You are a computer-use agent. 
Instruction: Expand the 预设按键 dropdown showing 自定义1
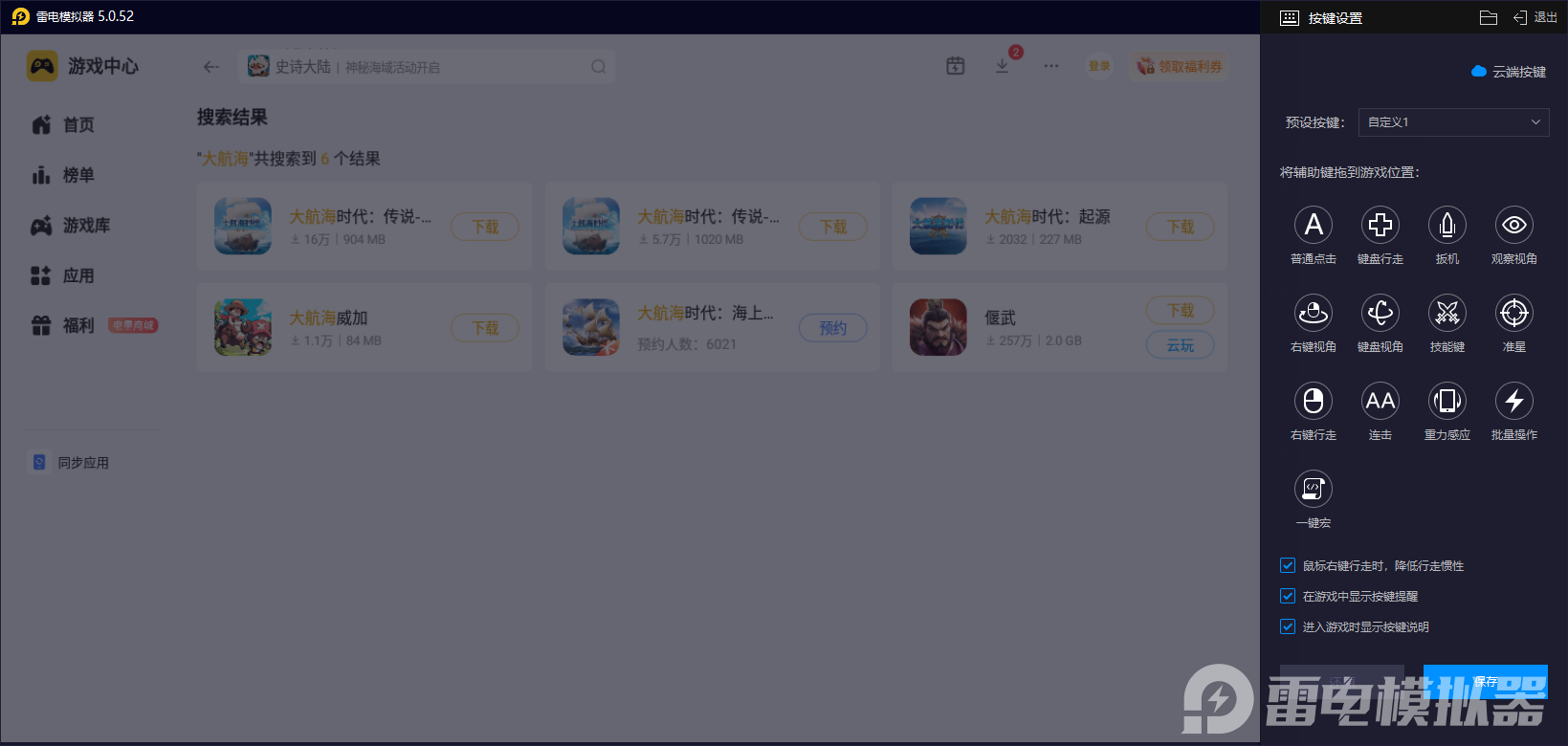coord(1453,122)
